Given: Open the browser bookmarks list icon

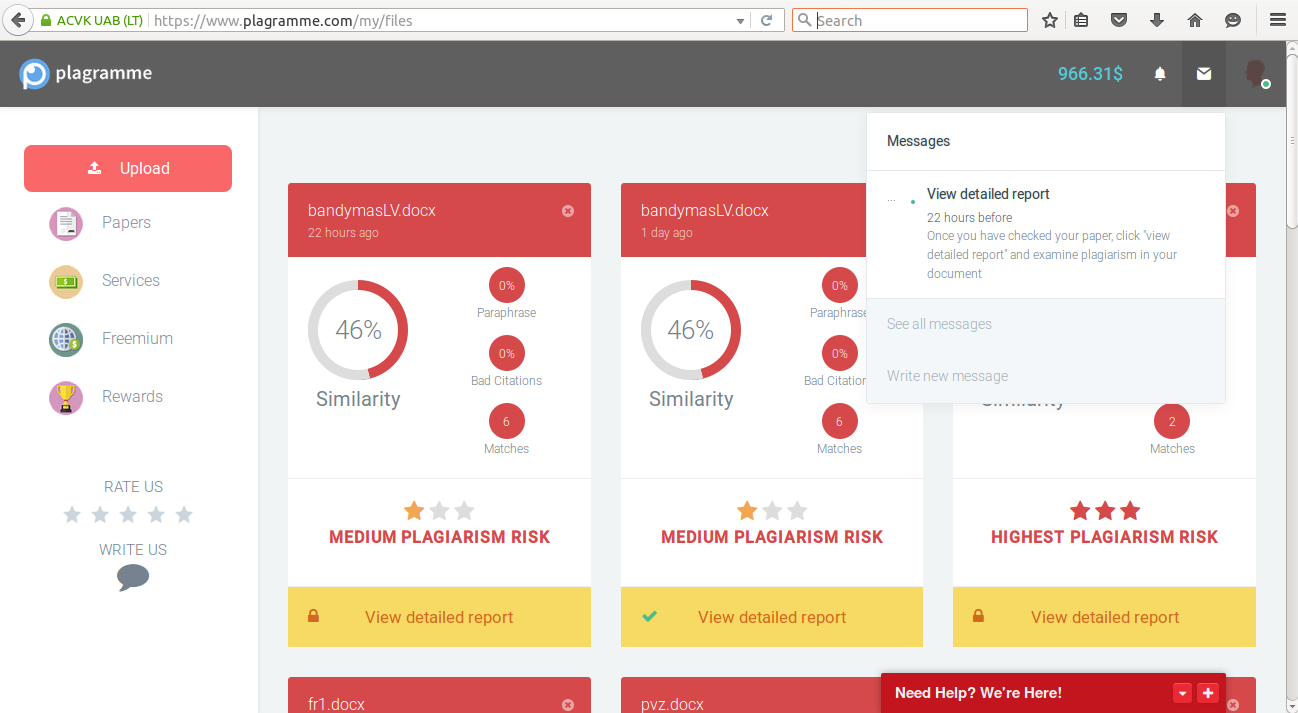Looking at the screenshot, I should point(1081,20).
